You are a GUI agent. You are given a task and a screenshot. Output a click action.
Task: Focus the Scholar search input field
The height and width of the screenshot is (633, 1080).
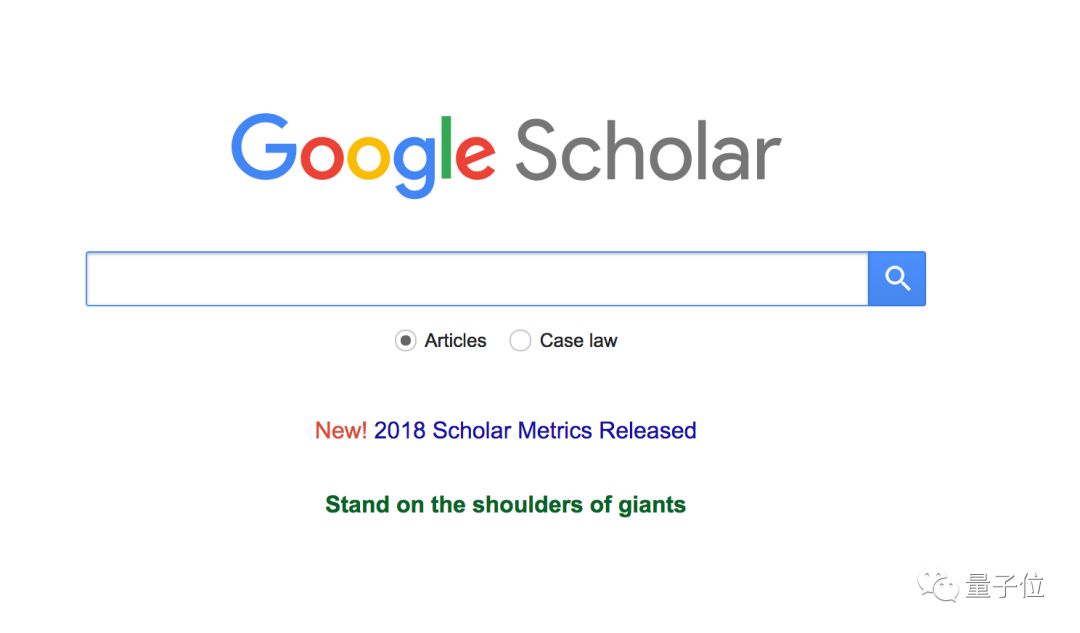click(x=476, y=279)
